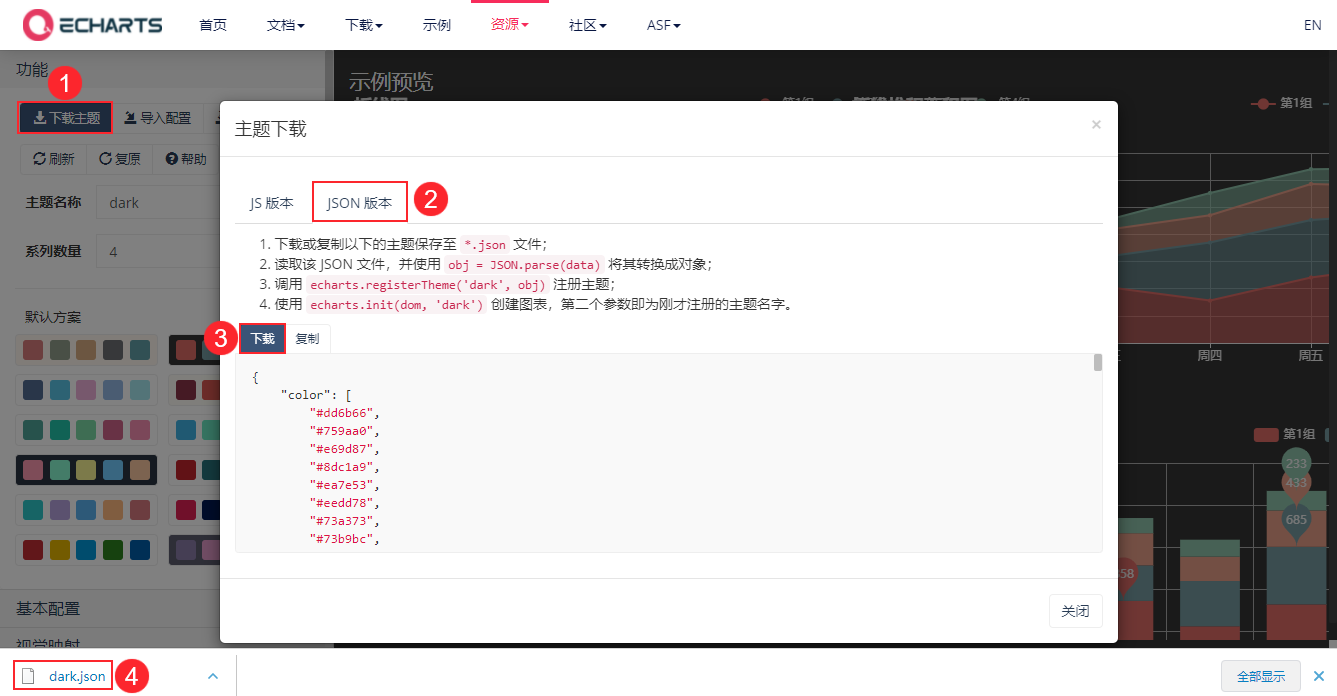Viewport: 1337px width, 696px height.
Task: Close the 主题下载 dialog with the × icon
Action: [1096, 125]
